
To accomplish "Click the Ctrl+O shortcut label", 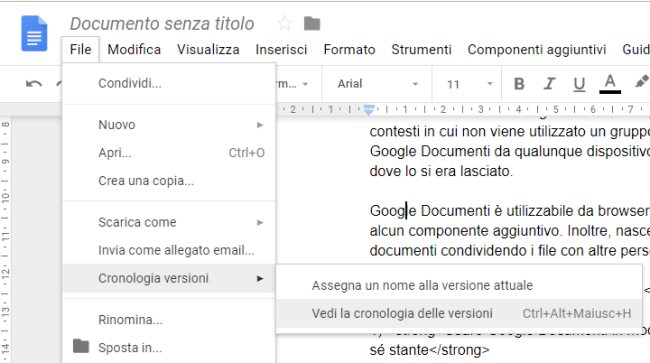I will [x=246, y=153].
